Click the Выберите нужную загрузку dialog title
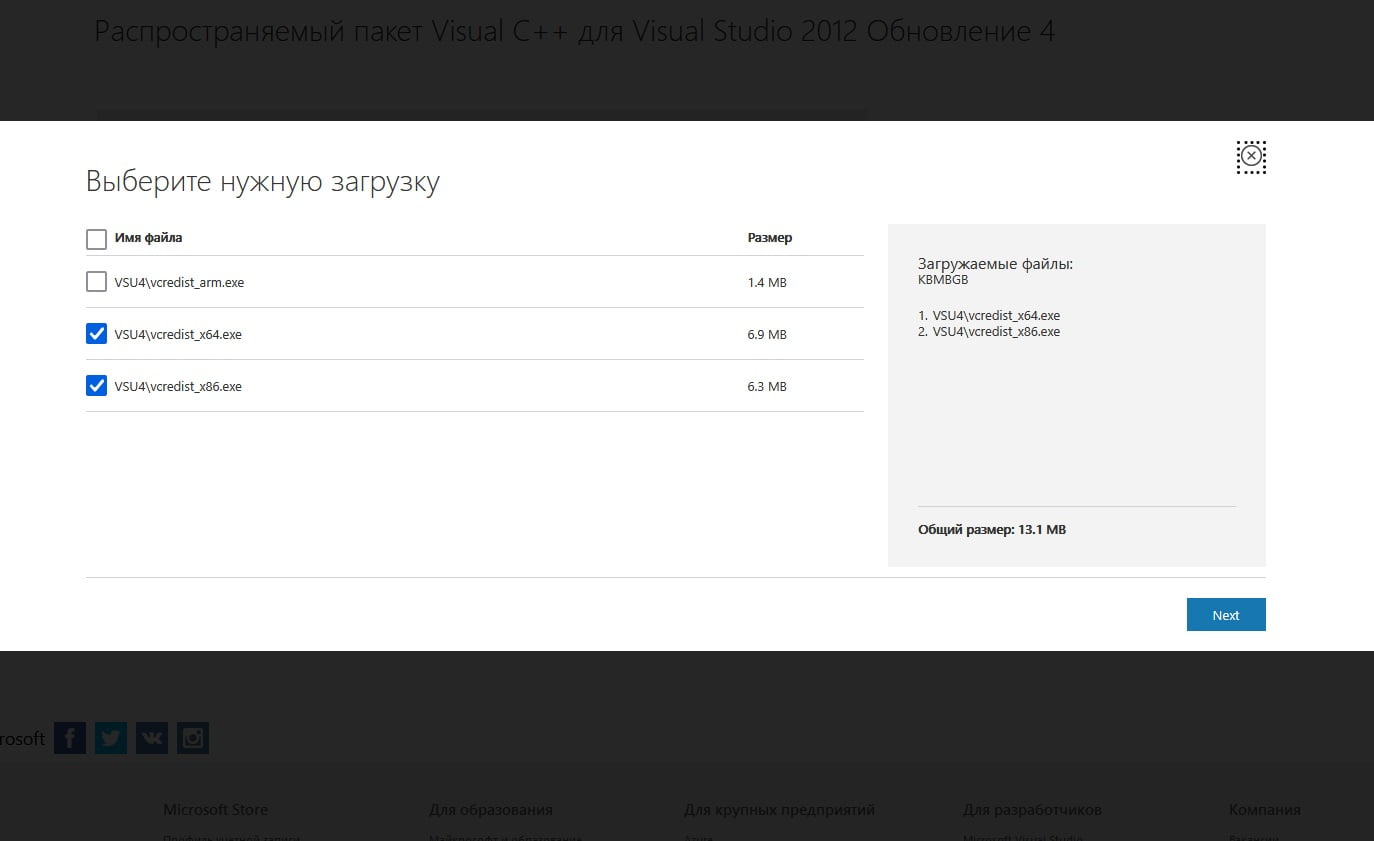 pos(263,182)
